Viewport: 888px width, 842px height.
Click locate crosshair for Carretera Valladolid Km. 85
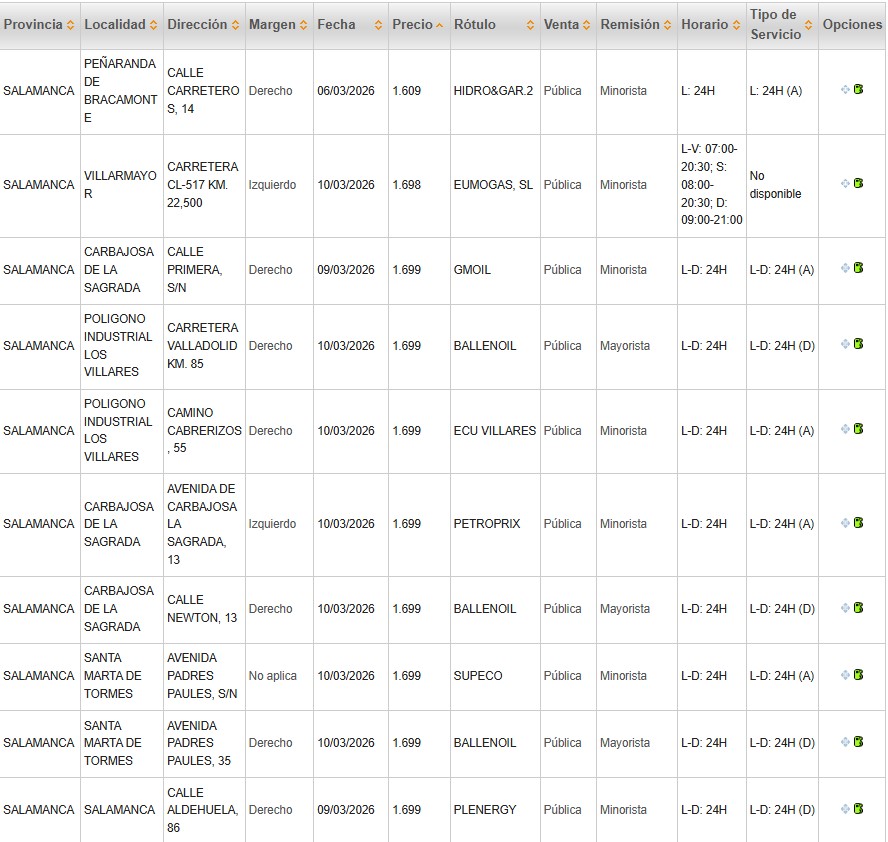click(x=846, y=345)
